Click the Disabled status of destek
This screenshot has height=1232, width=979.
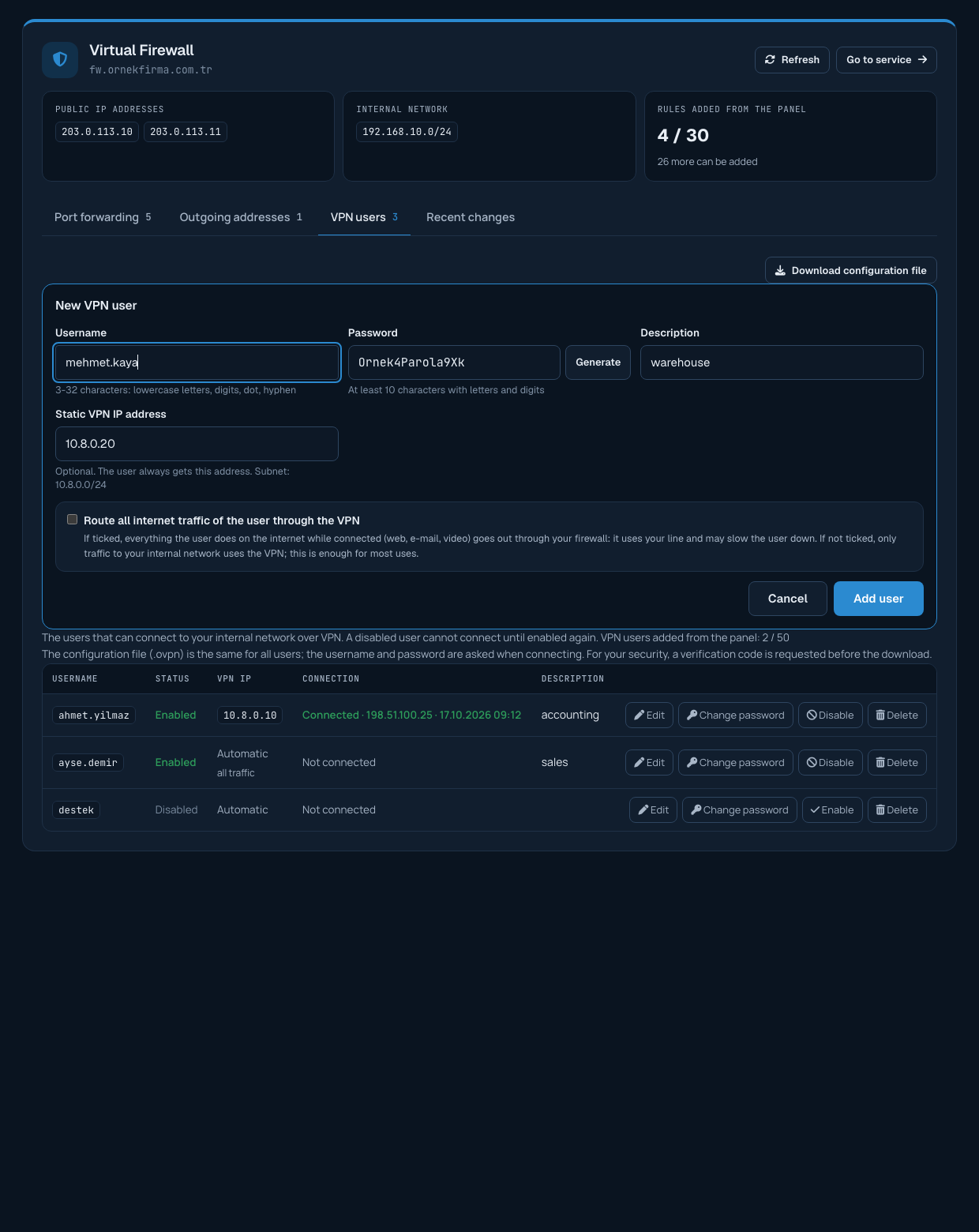pyautogui.click(x=176, y=810)
